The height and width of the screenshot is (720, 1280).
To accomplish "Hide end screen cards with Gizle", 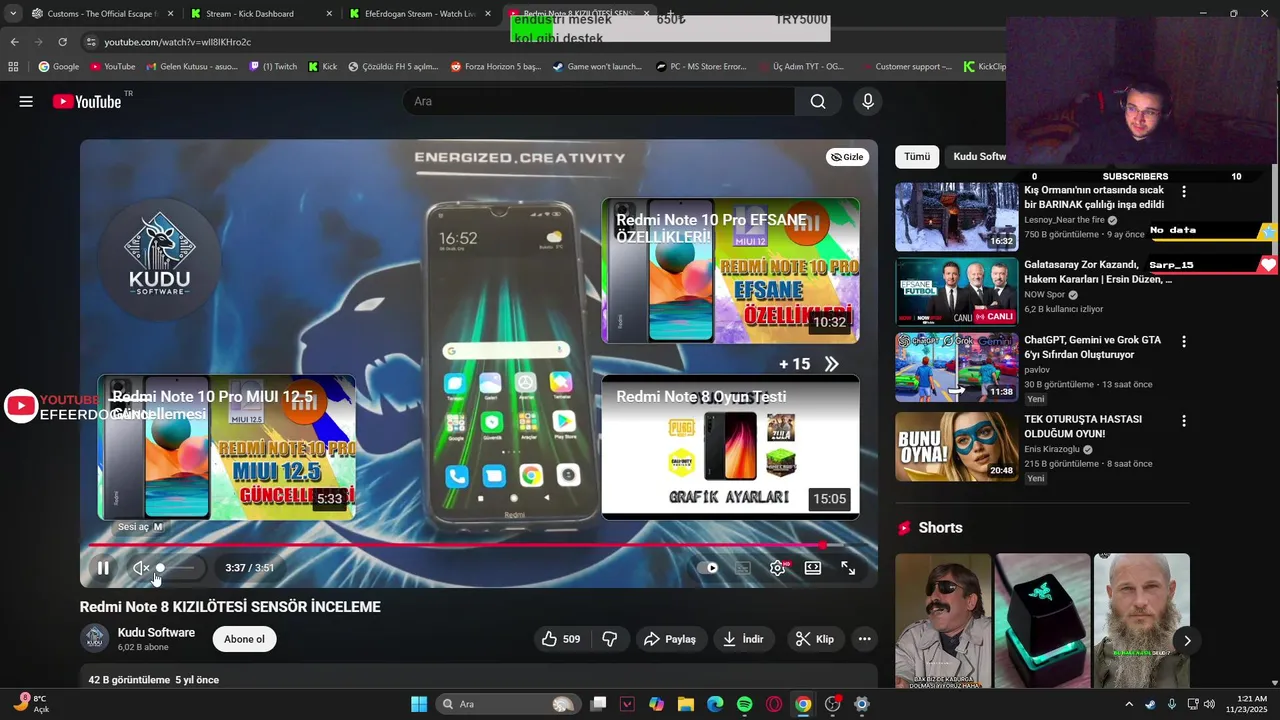I will (847, 157).
